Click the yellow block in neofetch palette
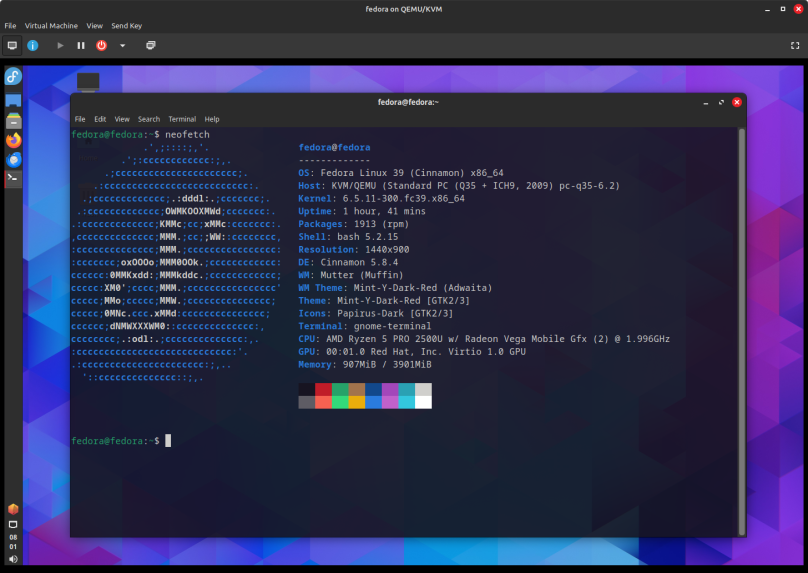Viewport: 808px width, 573px height. point(357,402)
